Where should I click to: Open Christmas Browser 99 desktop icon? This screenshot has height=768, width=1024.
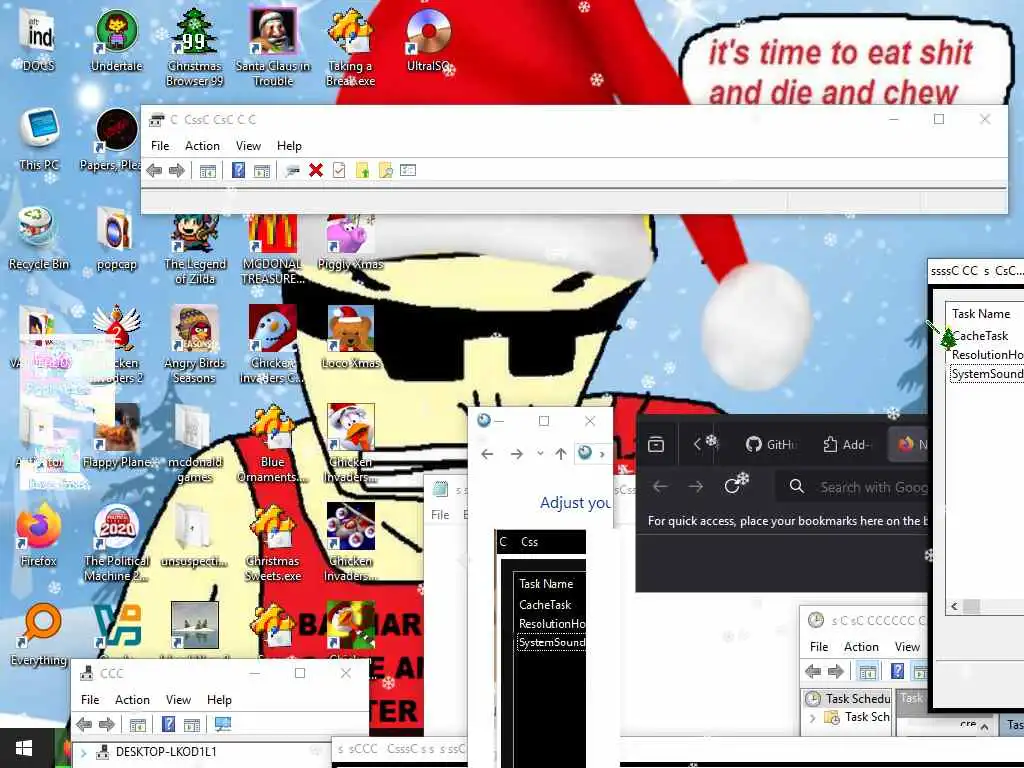point(195,47)
